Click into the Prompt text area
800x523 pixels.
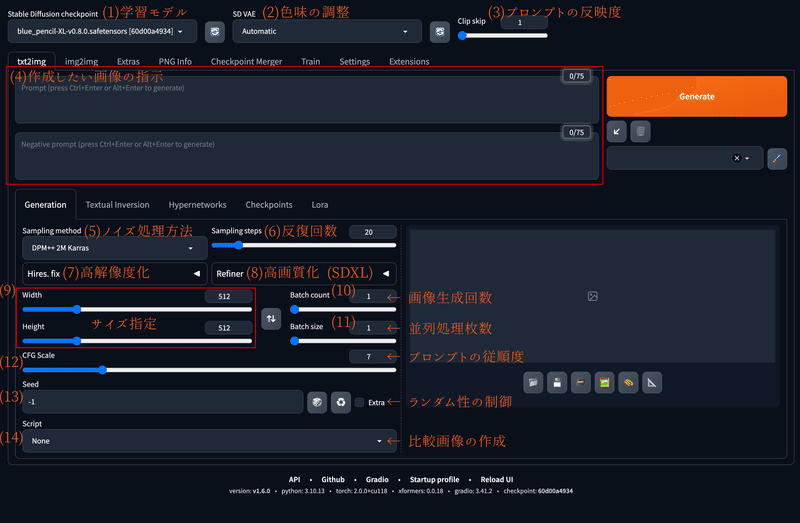point(307,99)
